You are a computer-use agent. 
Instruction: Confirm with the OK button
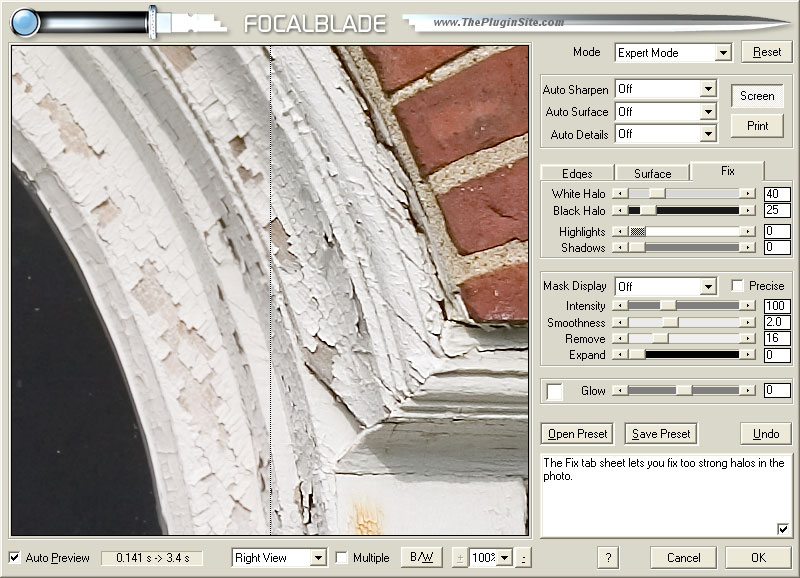point(758,558)
